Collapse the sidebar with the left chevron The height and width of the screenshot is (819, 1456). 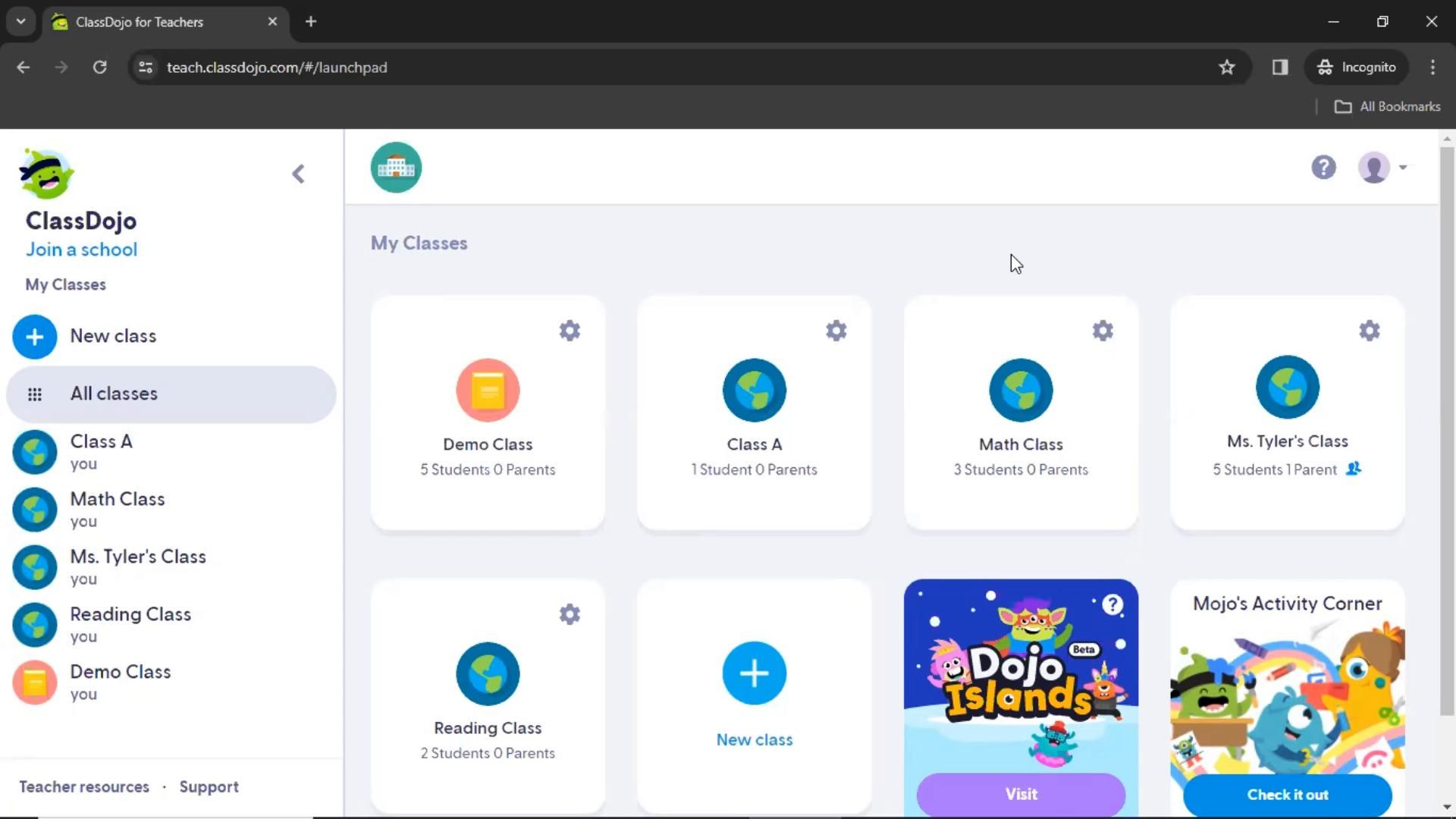[298, 174]
